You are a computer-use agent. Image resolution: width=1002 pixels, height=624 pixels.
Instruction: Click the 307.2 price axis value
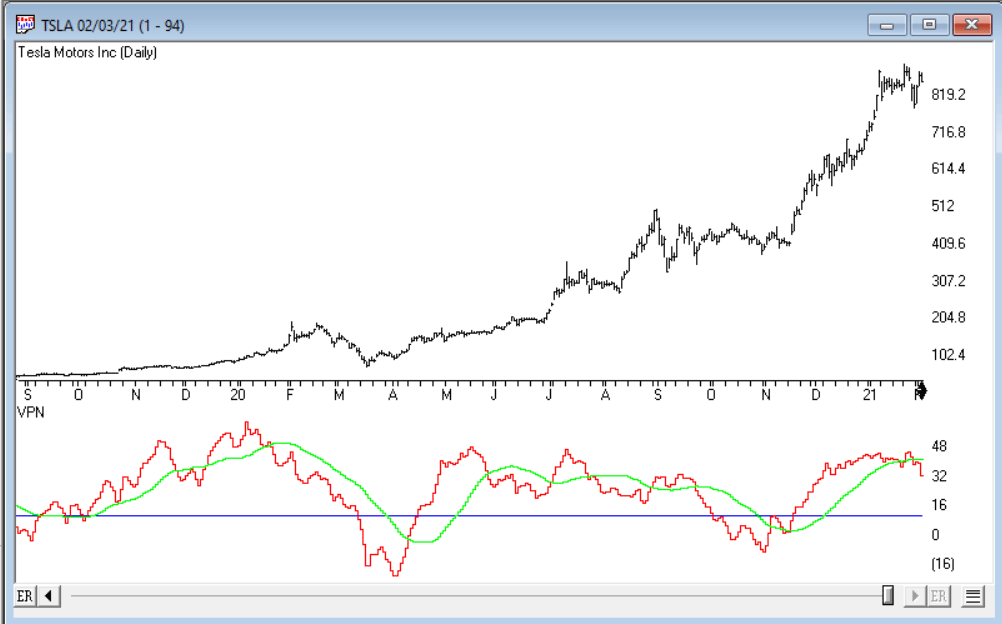coord(948,281)
